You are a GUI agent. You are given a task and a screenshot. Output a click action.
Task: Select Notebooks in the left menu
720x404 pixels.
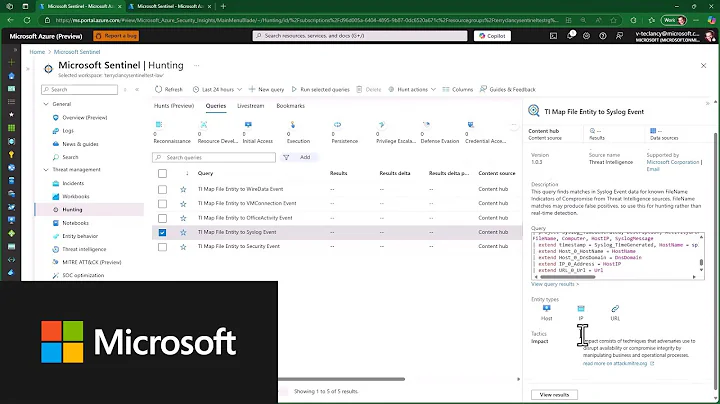tap(75, 223)
